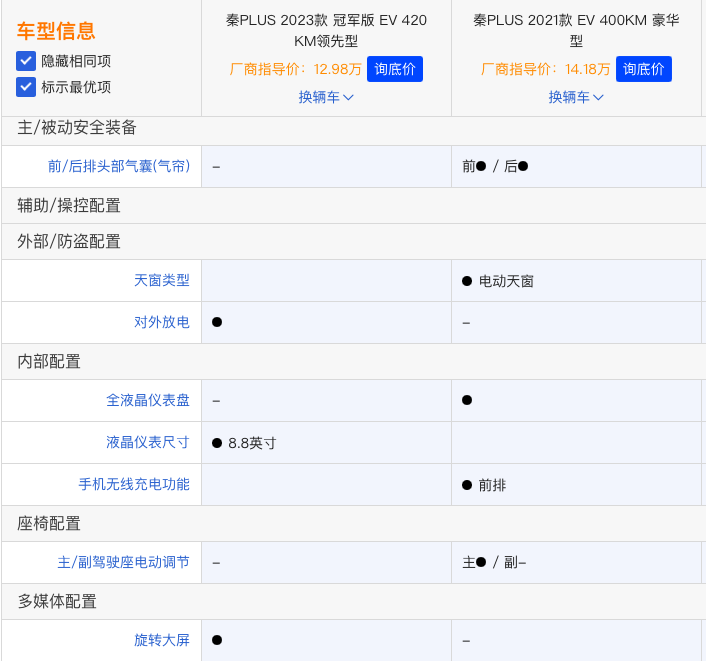Open the 全液晶仪表盘 parameter link
The height and width of the screenshot is (661, 706).
point(148,400)
